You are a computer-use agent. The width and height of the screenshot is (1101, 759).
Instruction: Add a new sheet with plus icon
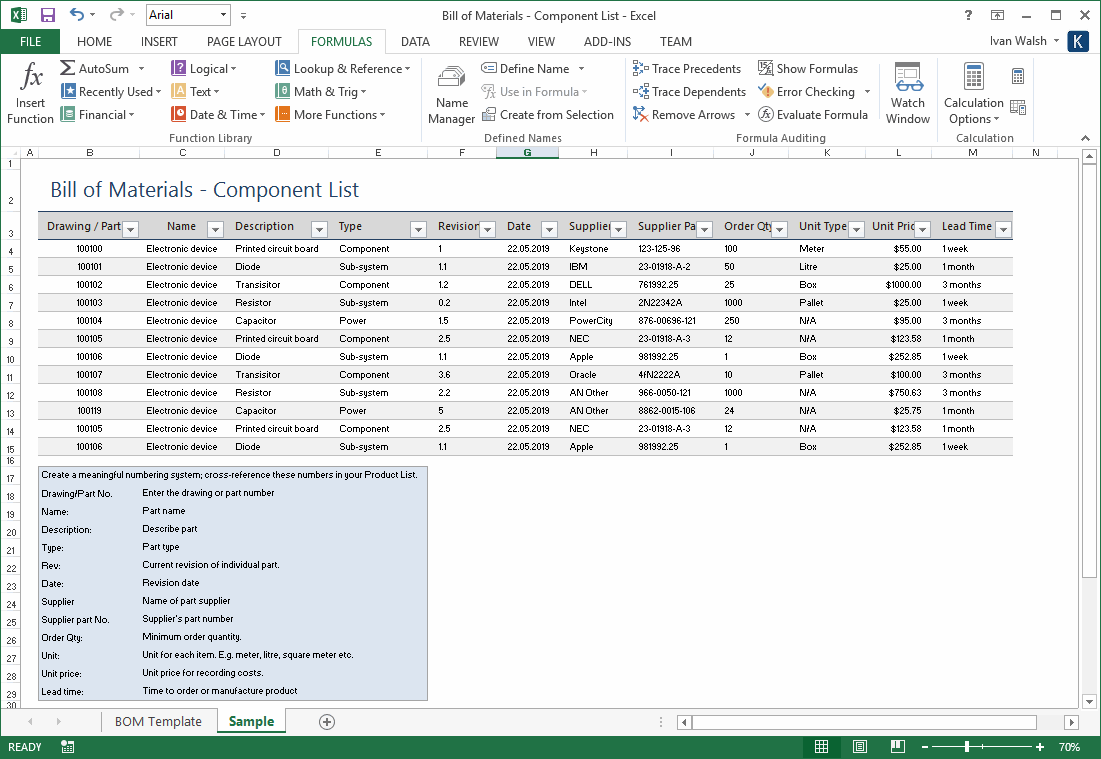tap(327, 722)
